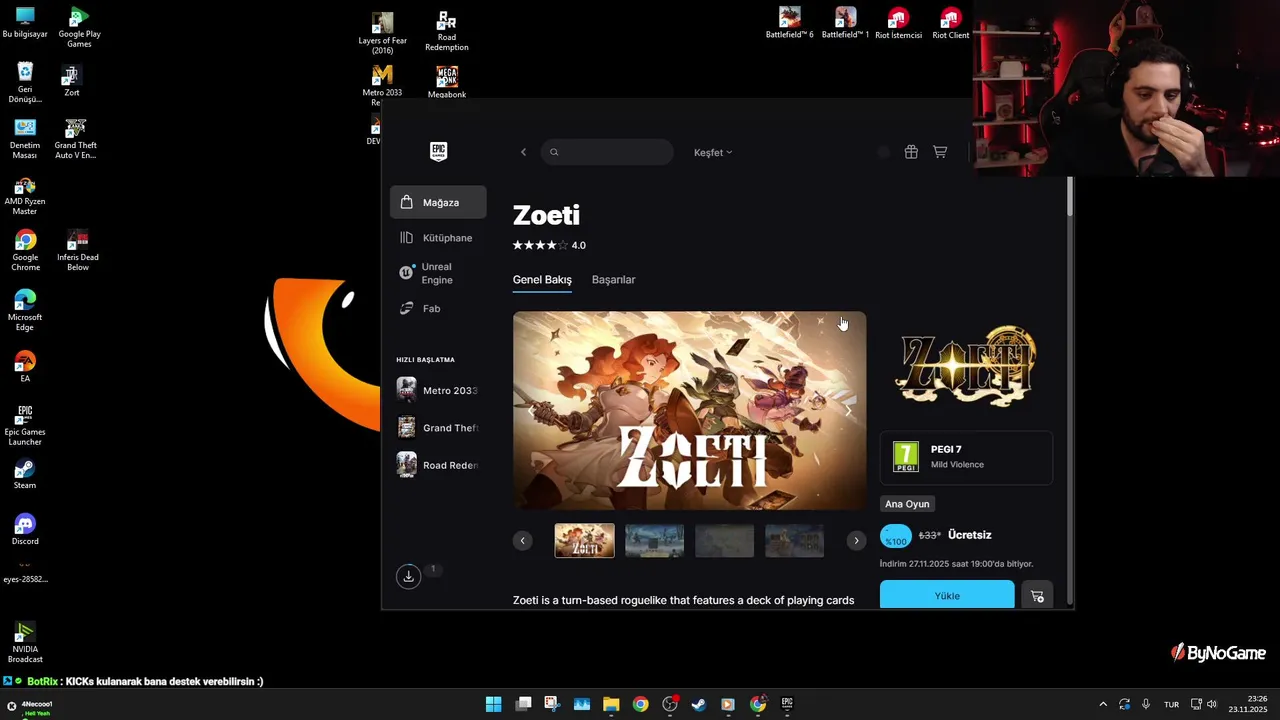Launch Metro 2033 from quick launch
The height and width of the screenshot is (720, 1280).
(x=438, y=390)
